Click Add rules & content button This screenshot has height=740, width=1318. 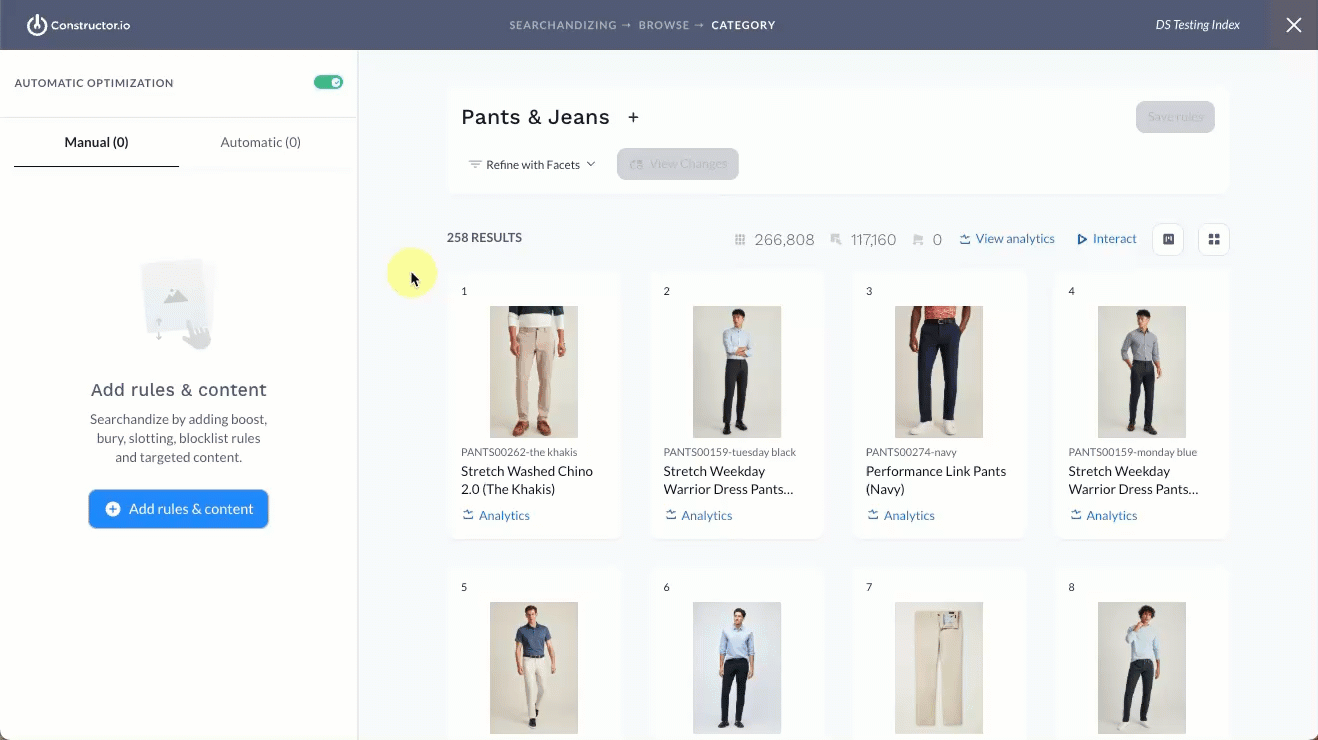(x=178, y=509)
